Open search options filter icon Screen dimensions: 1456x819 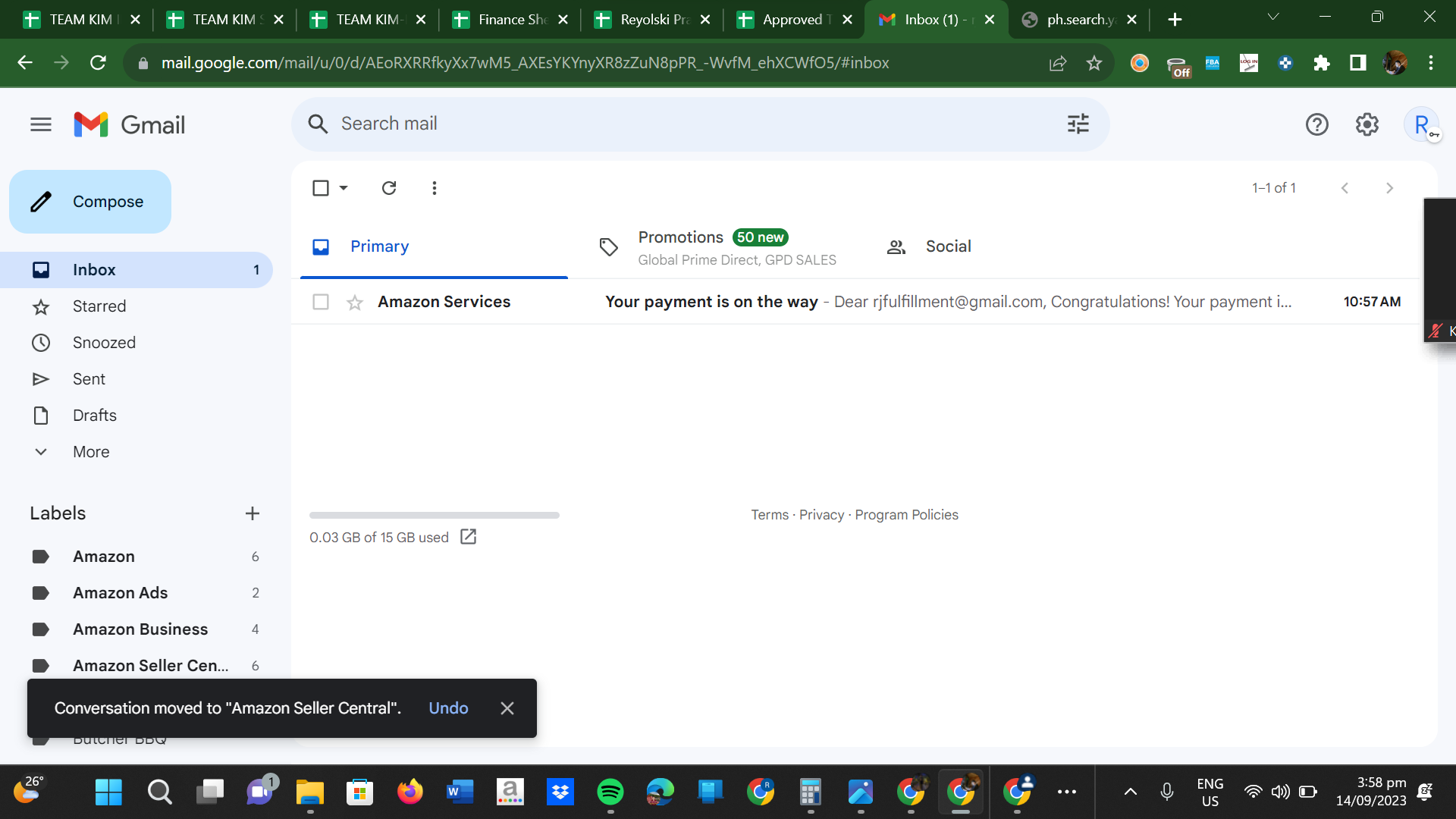1078,124
